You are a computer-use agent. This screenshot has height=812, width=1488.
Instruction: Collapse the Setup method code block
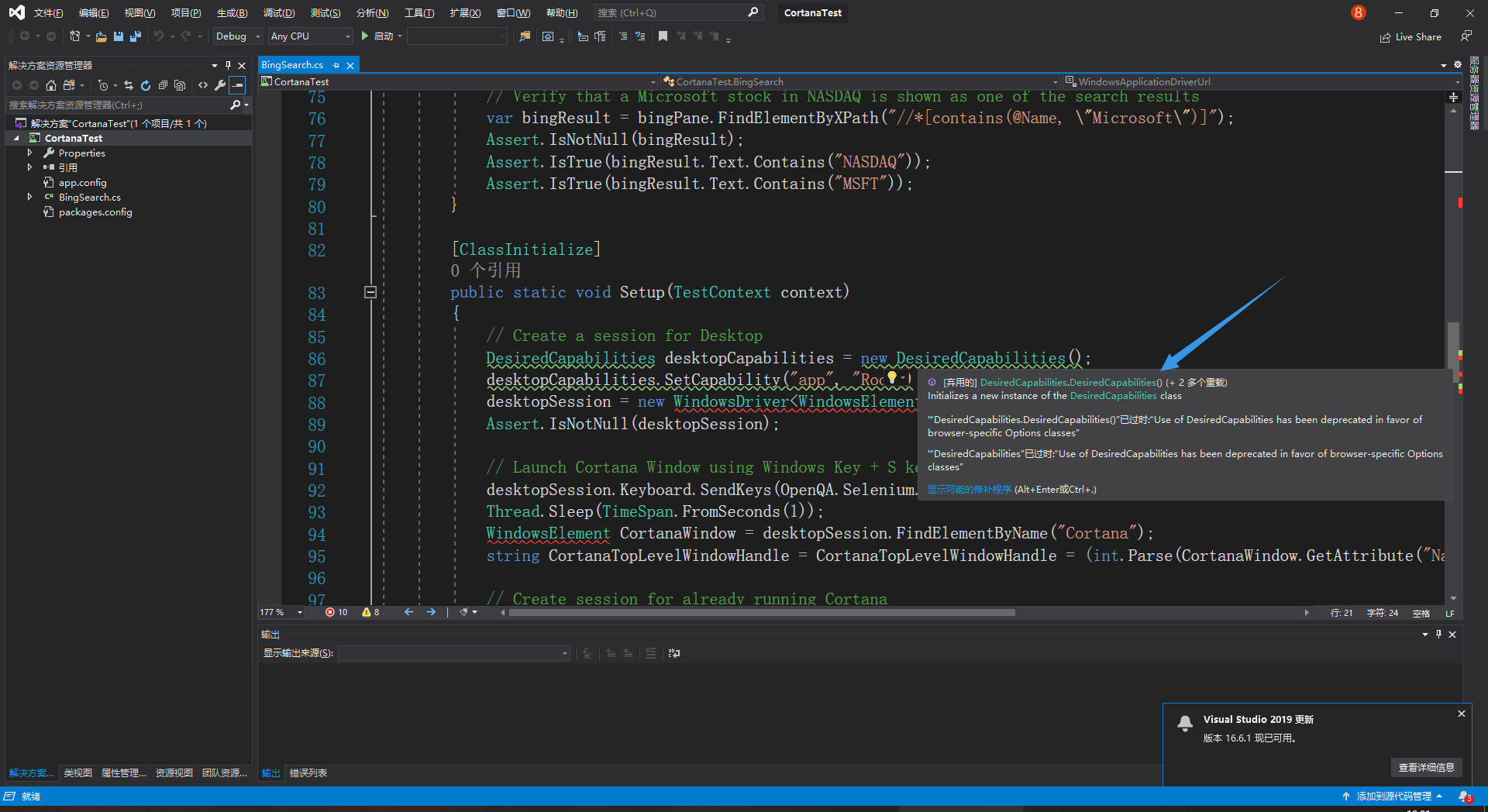click(370, 292)
